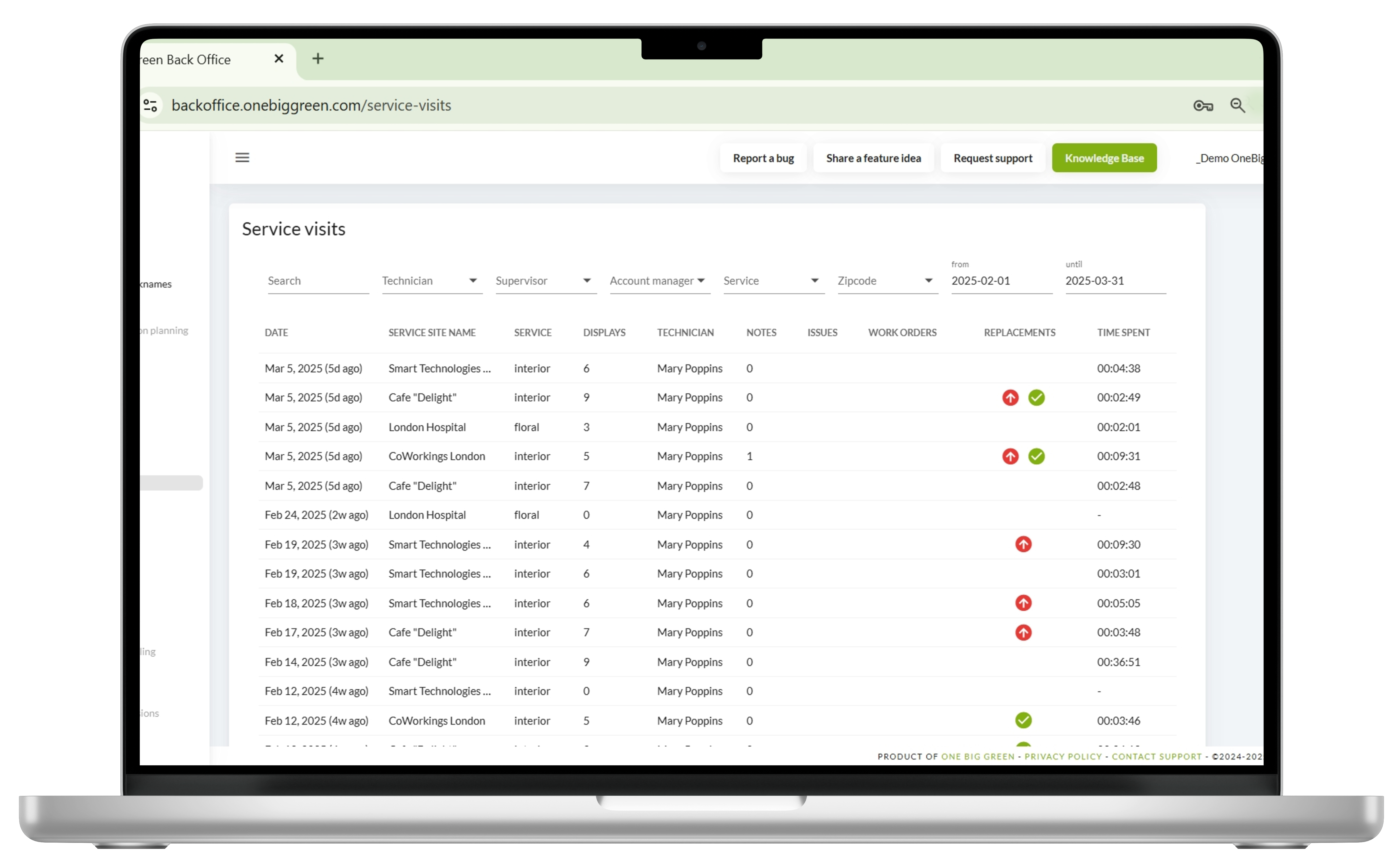The height and width of the screenshot is (856, 1400).
Task: Open the _Demo OneBig account menu
Action: [x=1229, y=158]
